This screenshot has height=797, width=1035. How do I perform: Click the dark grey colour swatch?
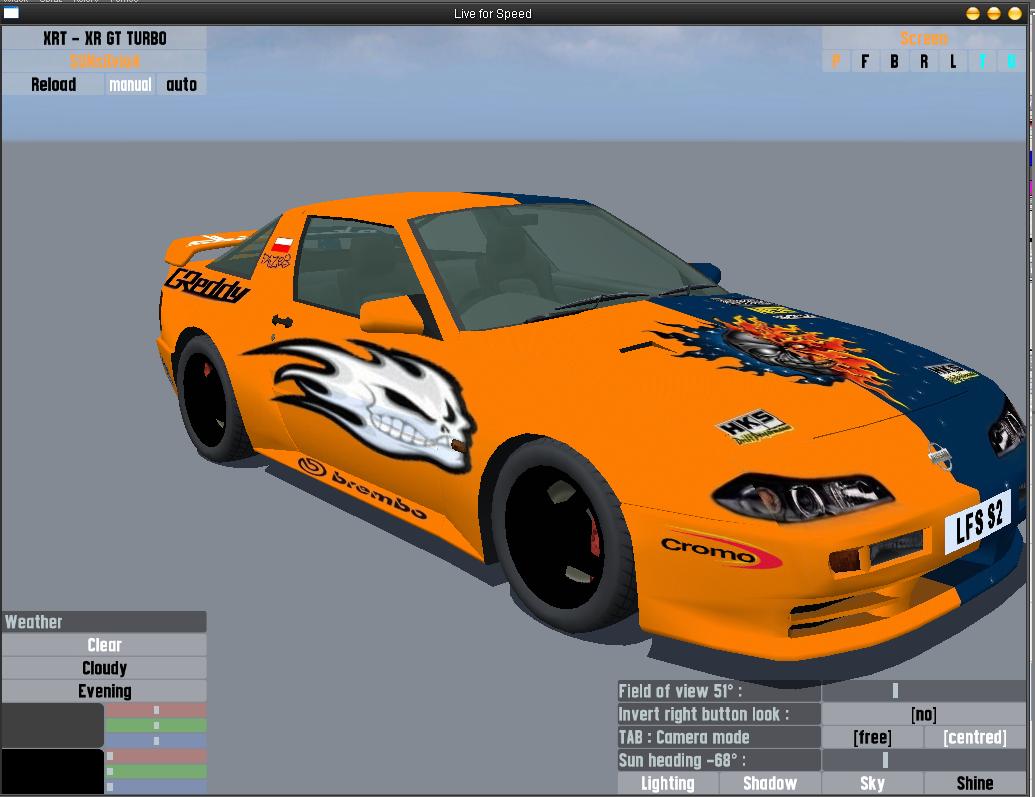[x=53, y=726]
